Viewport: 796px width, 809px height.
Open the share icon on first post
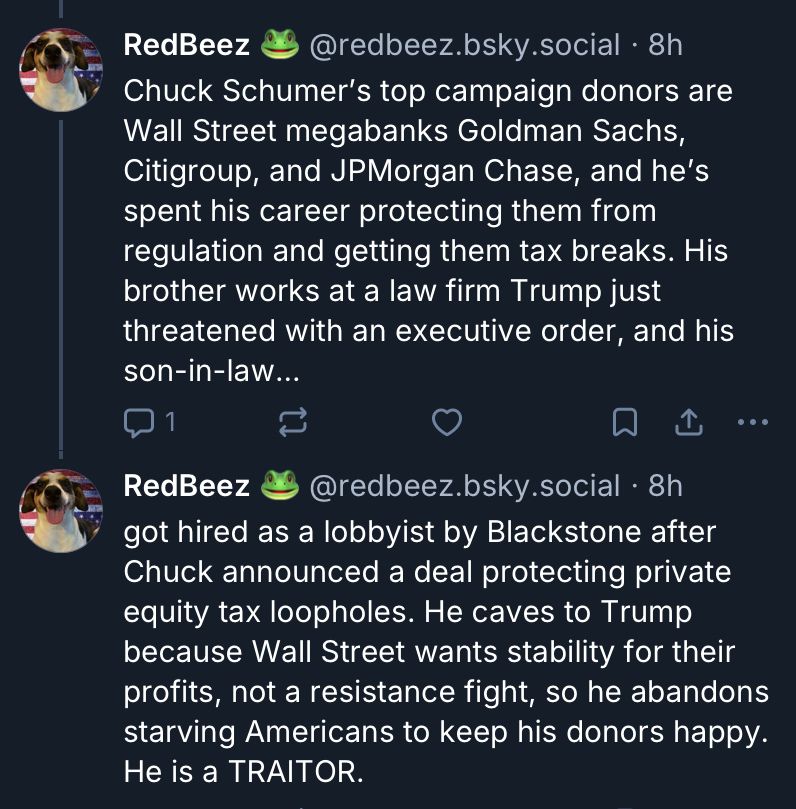[688, 424]
